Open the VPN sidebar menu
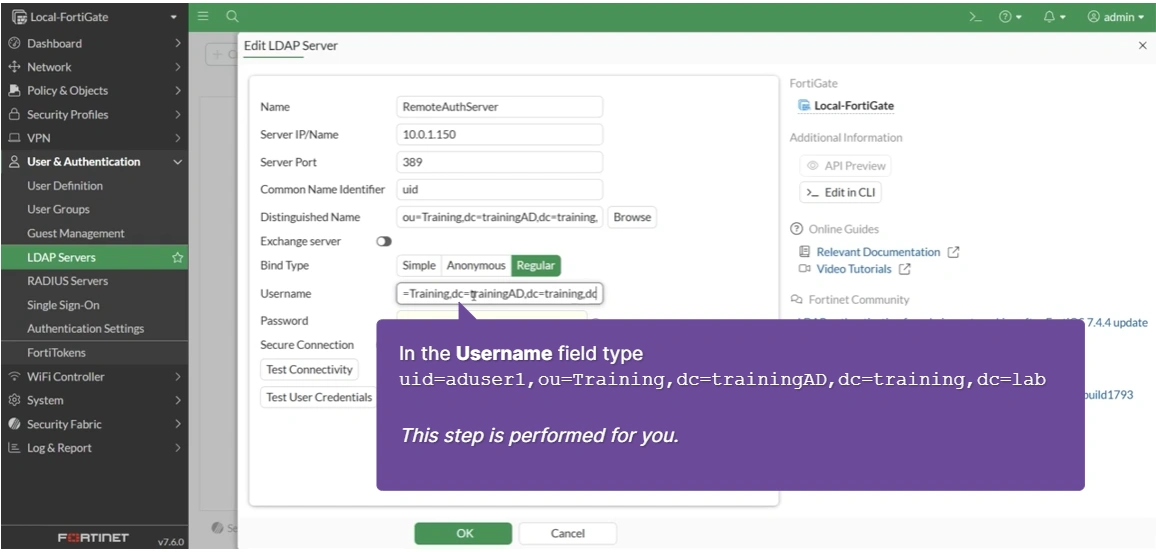Screen dimensions: 1156x552 pyautogui.click(x=94, y=138)
